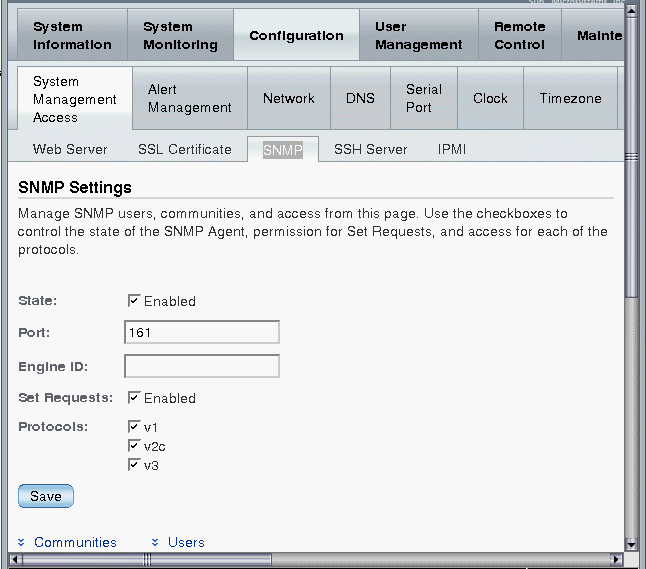This screenshot has width=646, height=569.
Task: Click double-chevron icon beside Users
Action: coord(155,542)
